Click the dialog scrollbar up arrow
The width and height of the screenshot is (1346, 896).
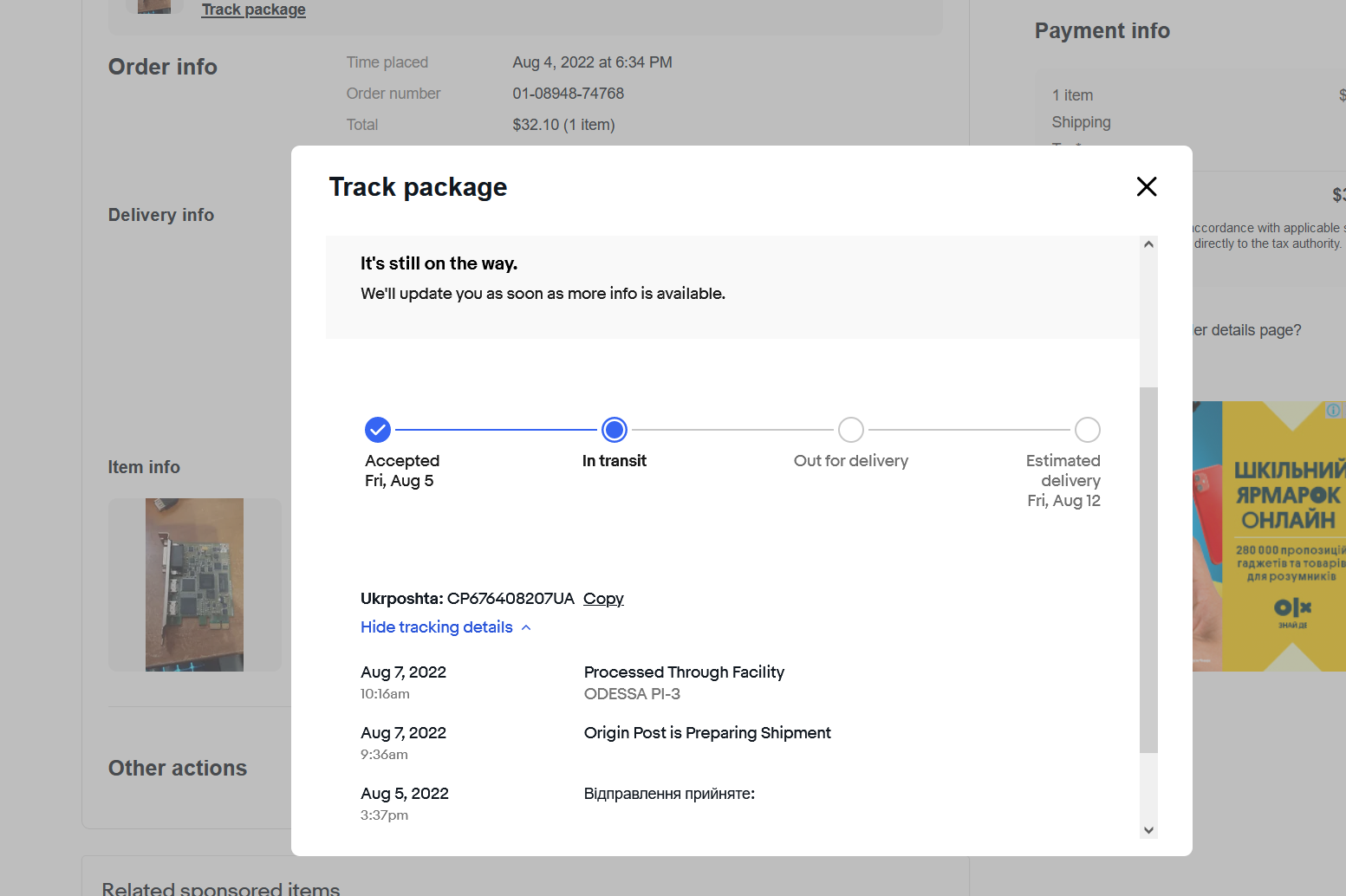(x=1148, y=244)
